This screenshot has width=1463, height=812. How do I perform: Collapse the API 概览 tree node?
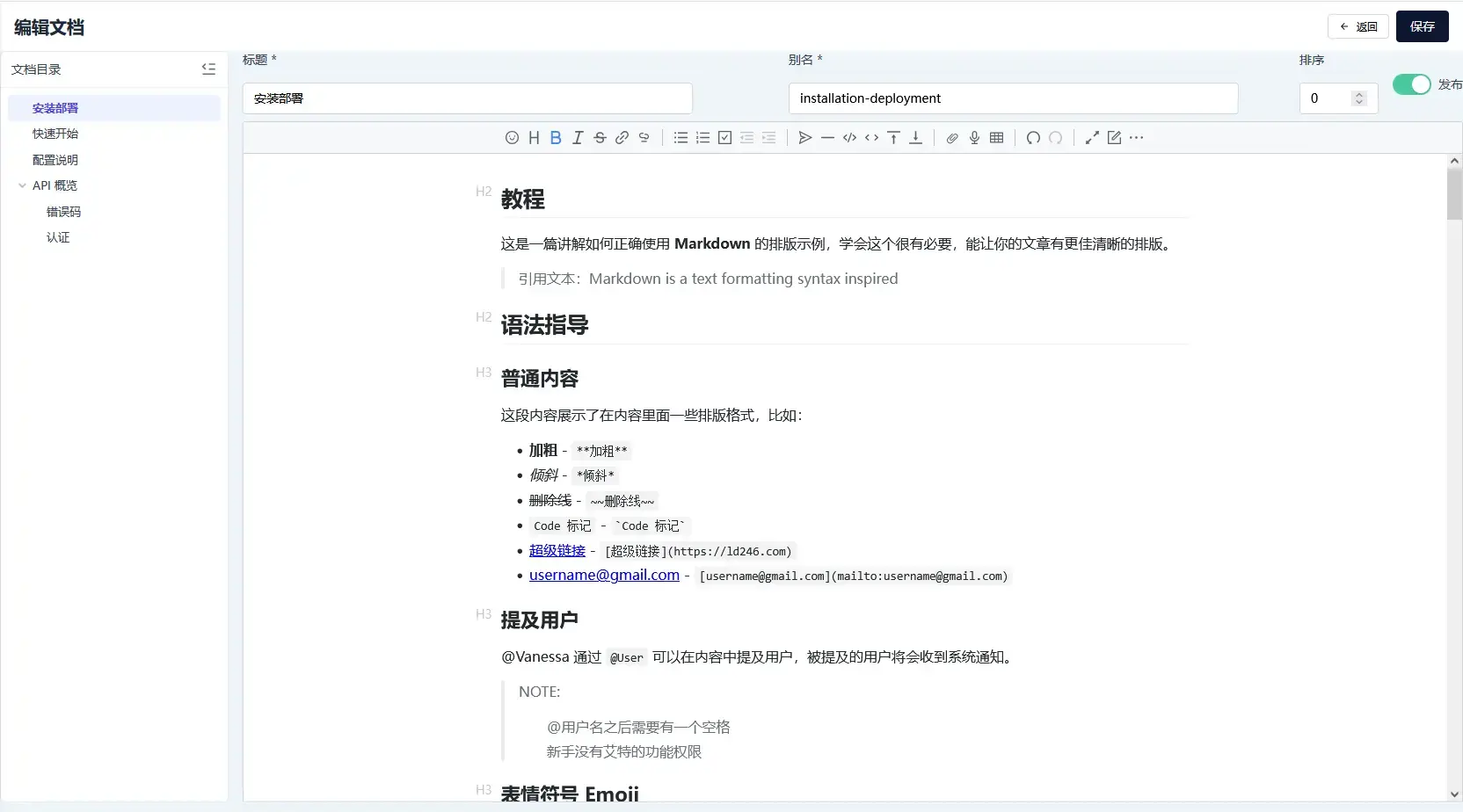click(x=22, y=185)
